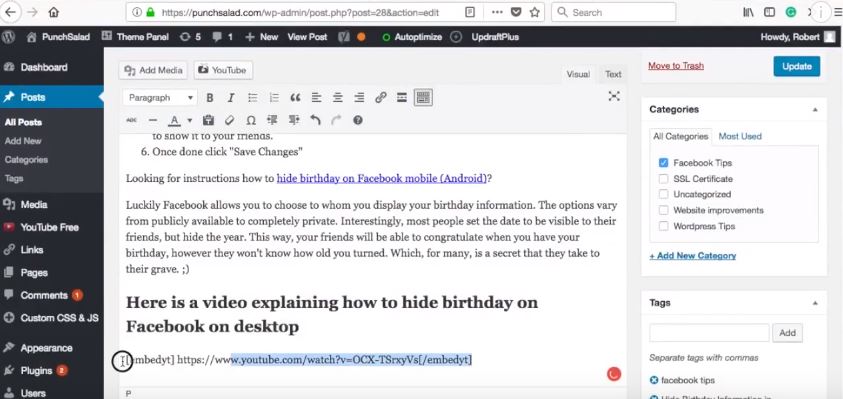Screen dimensions: 843x399
Task: Check the Wordpress Tips category
Action: click(663, 226)
